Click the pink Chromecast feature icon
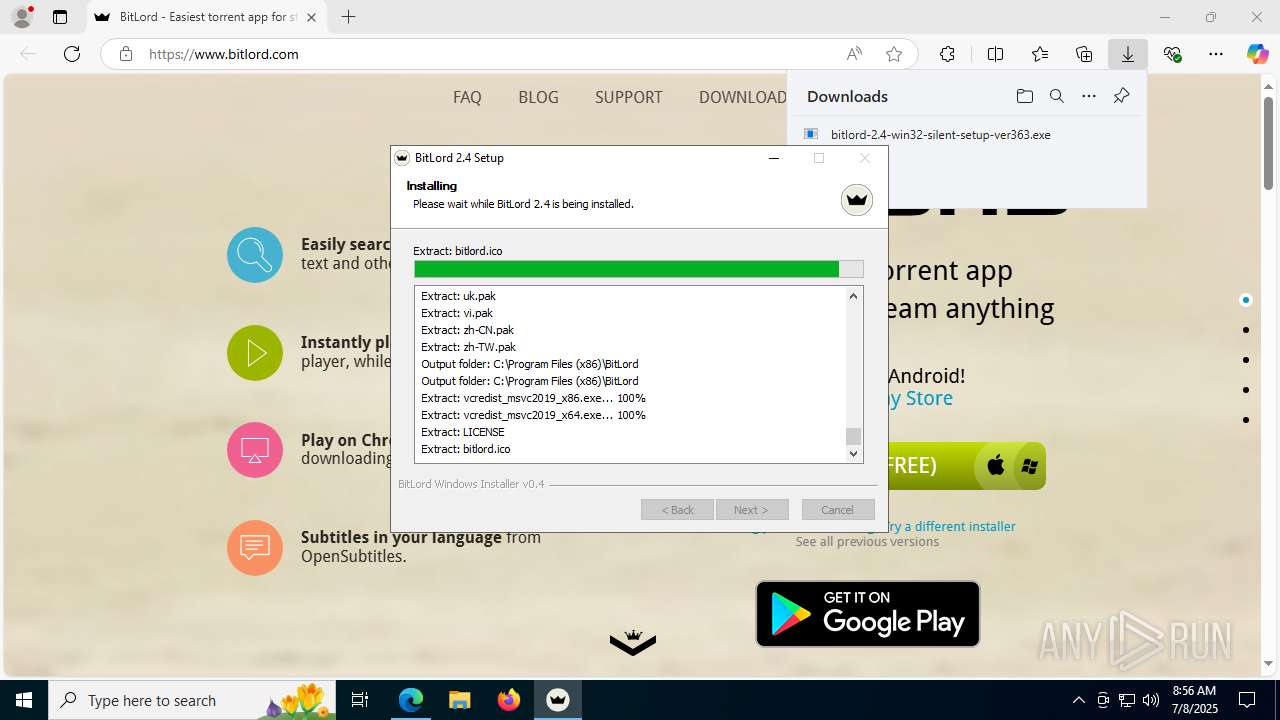Viewport: 1280px width, 720px height. [255, 450]
